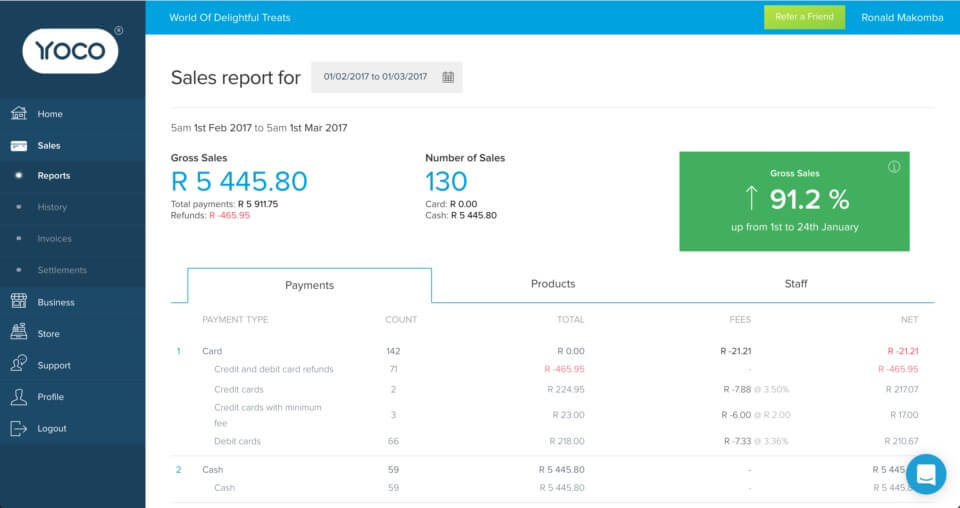Open the date range field 01/02/2017 to 01/03/2017
Image resolution: width=960 pixels, height=508 pixels.
click(386, 77)
